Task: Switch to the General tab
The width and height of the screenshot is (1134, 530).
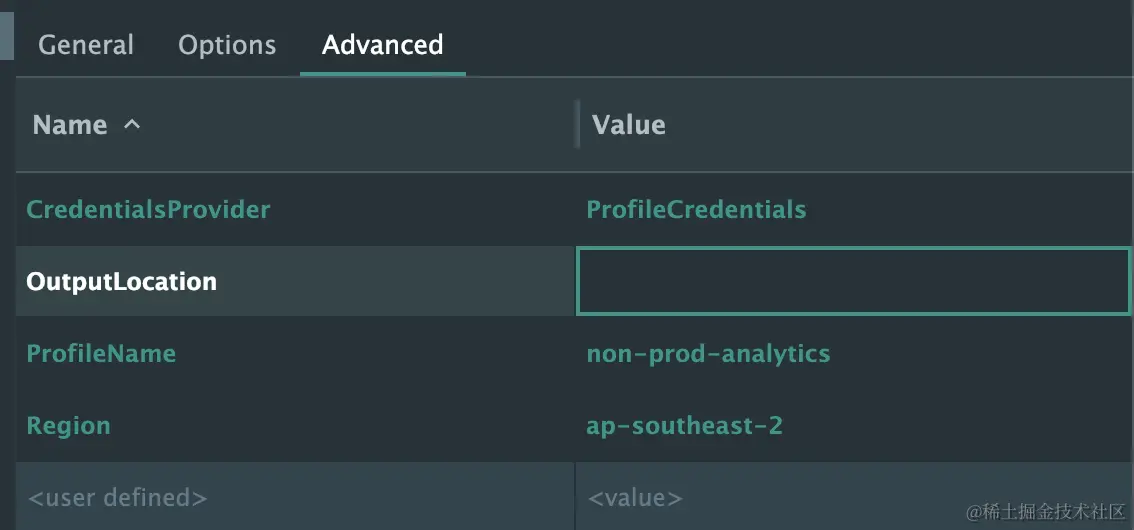Action: click(86, 45)
